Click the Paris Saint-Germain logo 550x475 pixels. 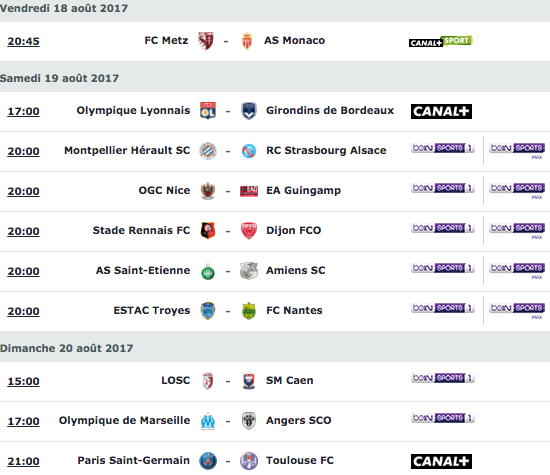point(208,461)
